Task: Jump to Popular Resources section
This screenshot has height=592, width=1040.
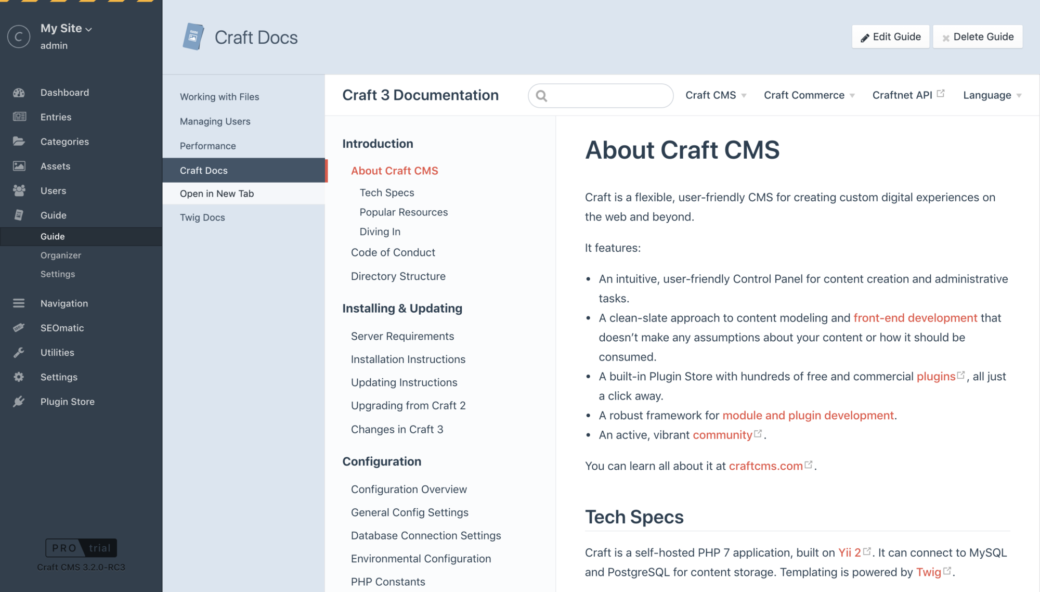Action: coord(403,212)
